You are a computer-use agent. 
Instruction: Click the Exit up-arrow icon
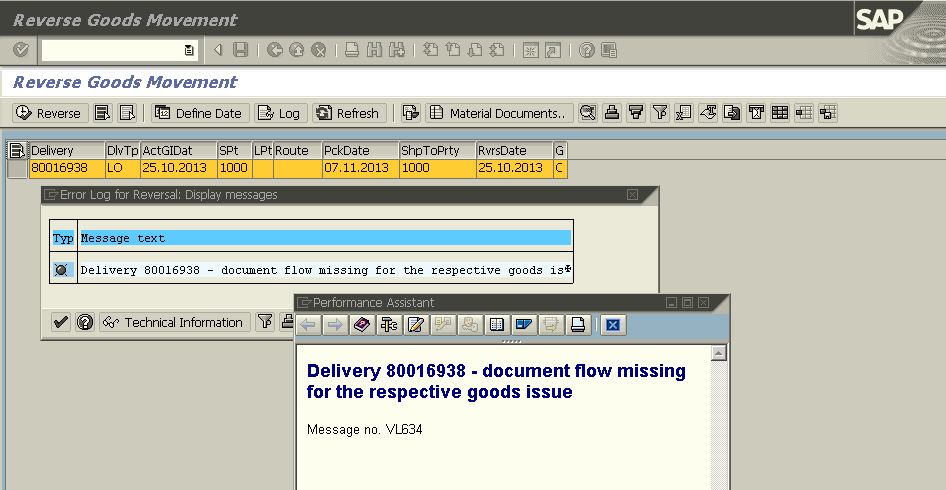click(296, 50)
